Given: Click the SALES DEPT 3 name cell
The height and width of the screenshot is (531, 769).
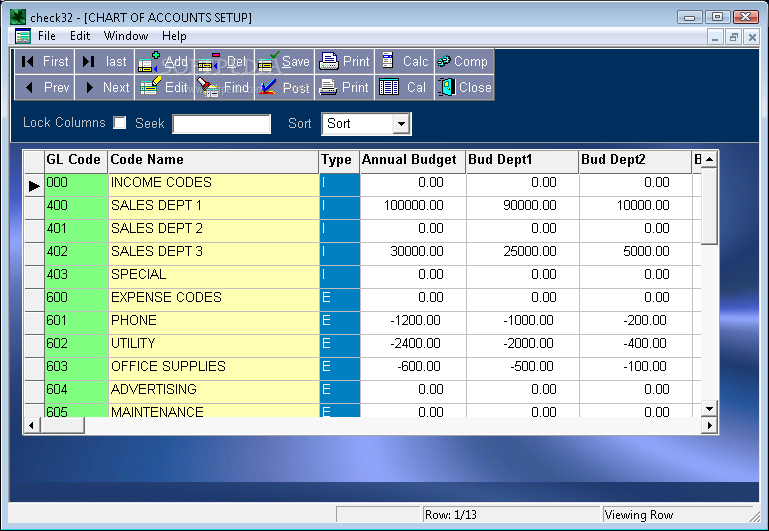Looking at the screenshot, I should click(x=213, y=254).
